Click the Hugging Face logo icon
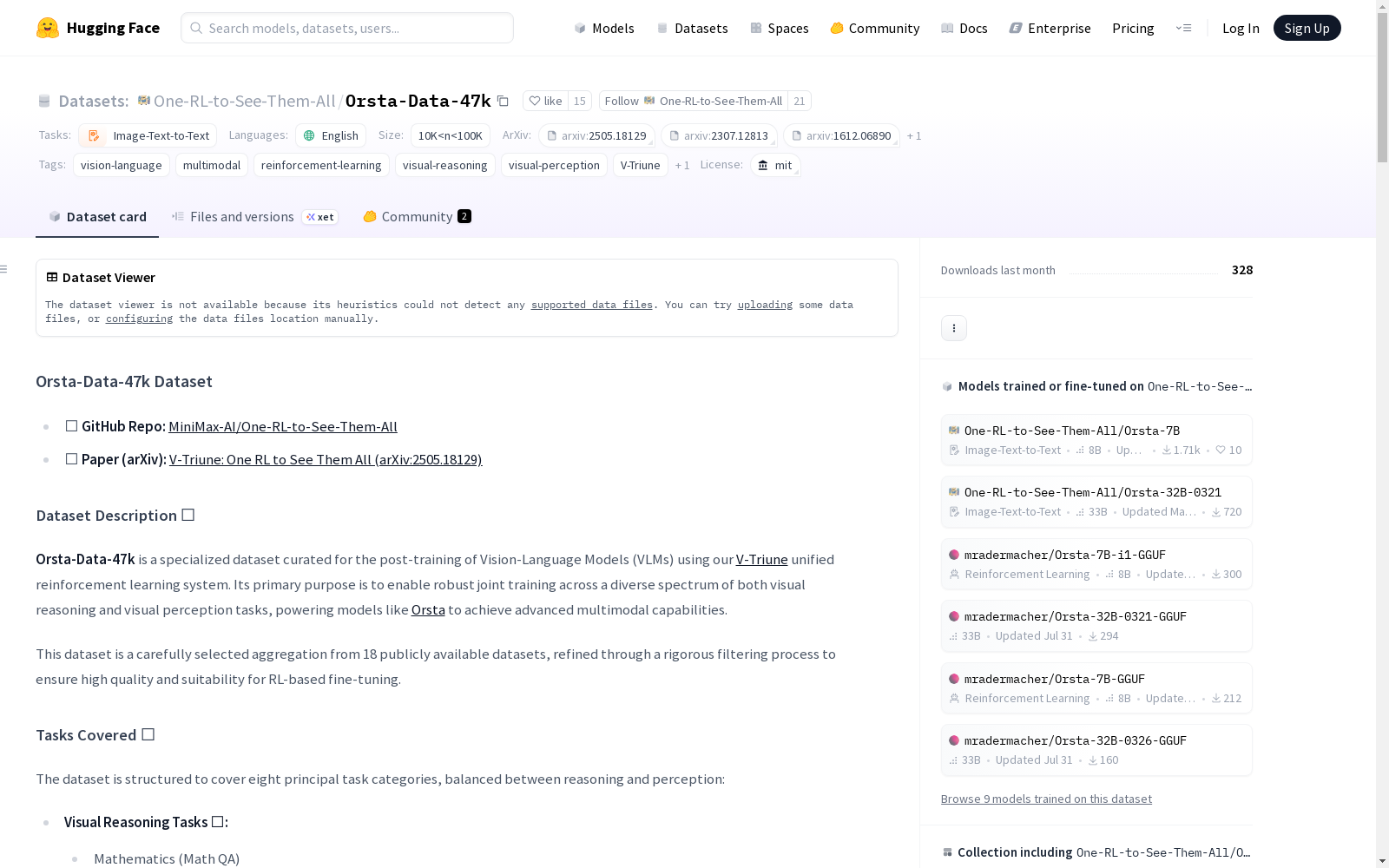Image resolution: width=1389 pixels, height=868 pixels. [x=48, y=28]
